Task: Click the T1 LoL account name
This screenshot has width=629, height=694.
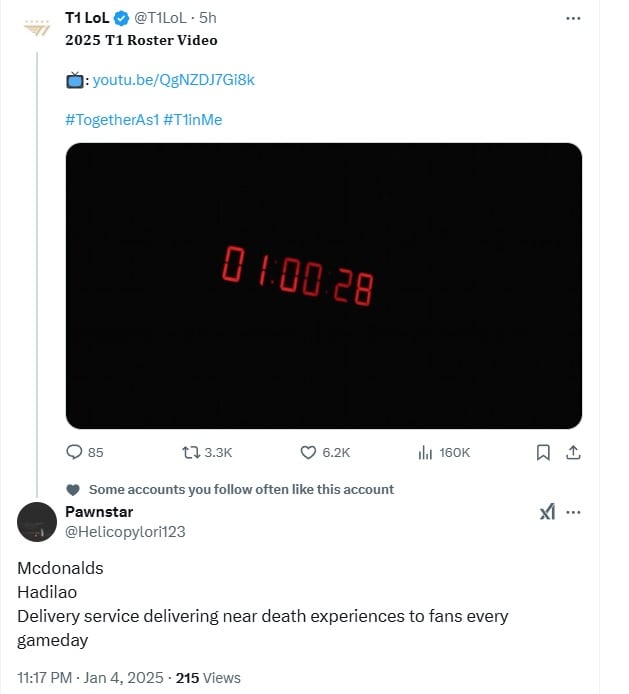Action: pos(87,19)
